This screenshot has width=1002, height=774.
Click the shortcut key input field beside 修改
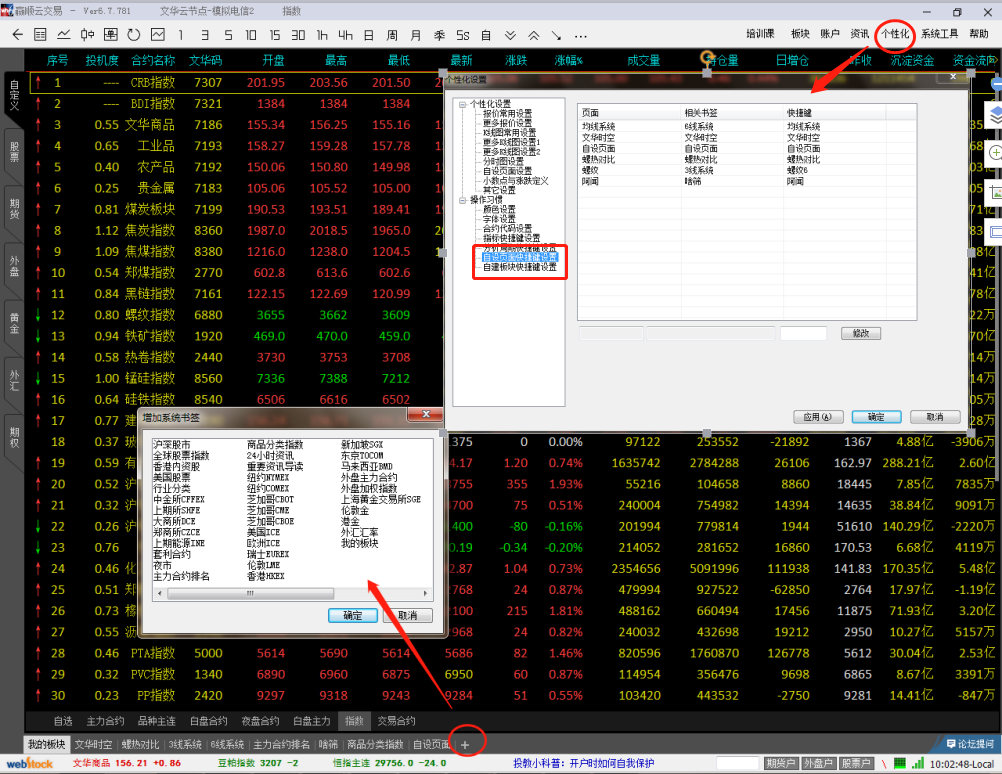(x=802, y=333)
